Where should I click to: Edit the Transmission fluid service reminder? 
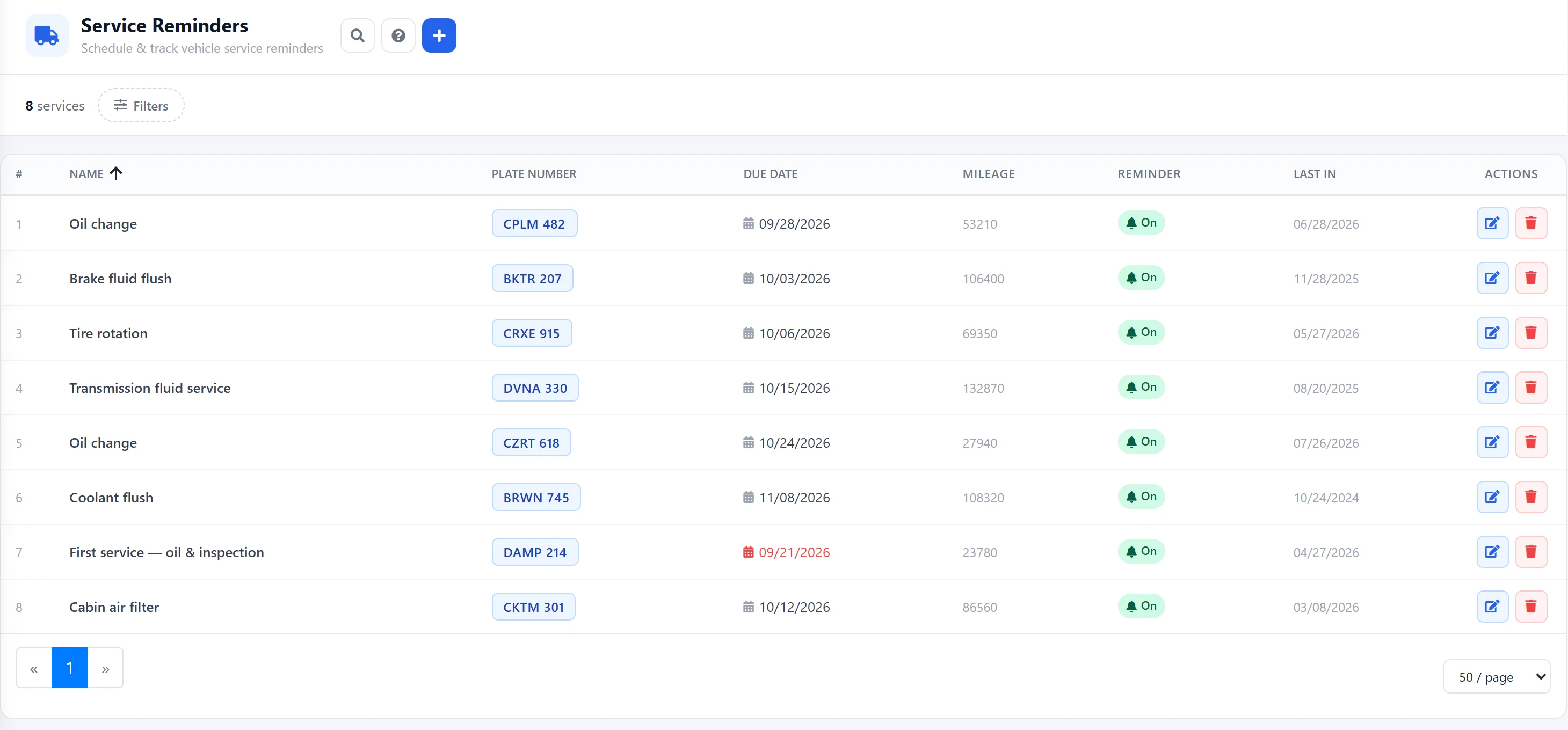[1492, 388]
